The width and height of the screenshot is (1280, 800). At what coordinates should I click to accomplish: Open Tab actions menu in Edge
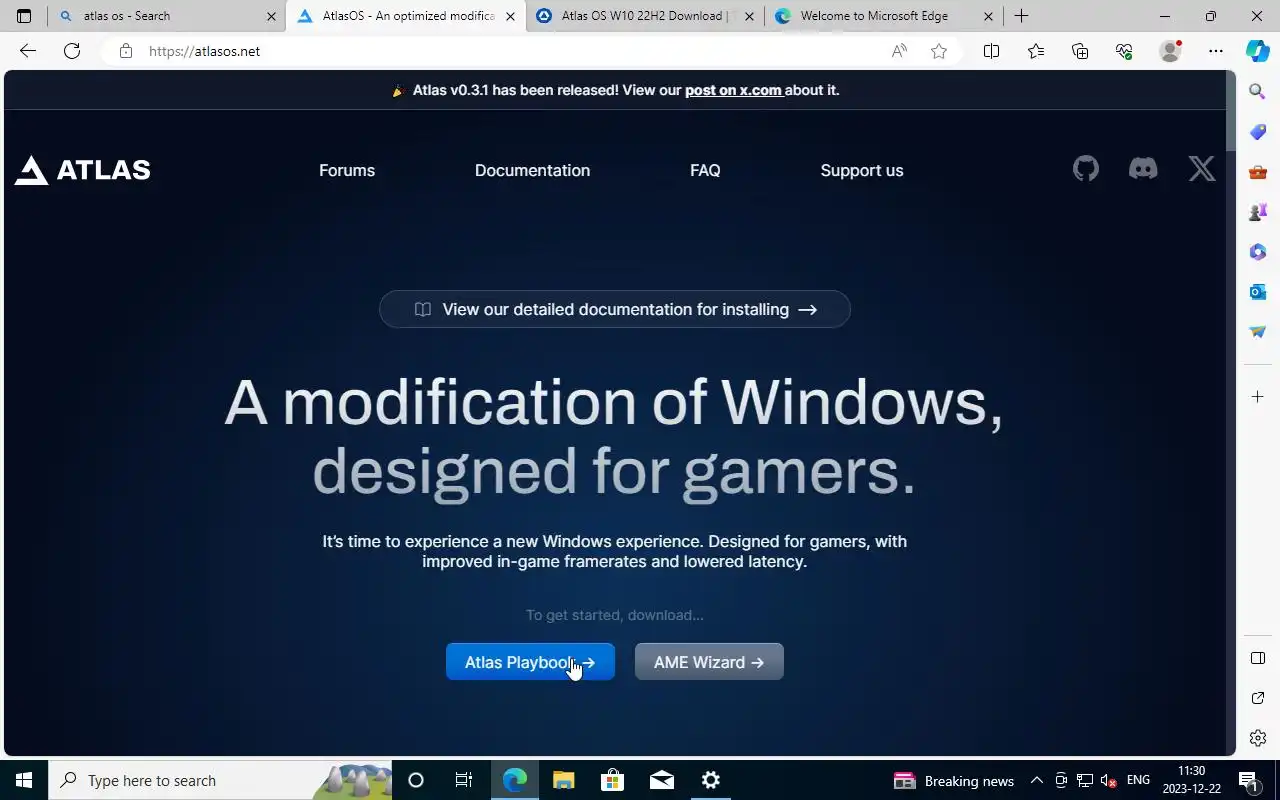pyautogui.click(x=24, y=16)
